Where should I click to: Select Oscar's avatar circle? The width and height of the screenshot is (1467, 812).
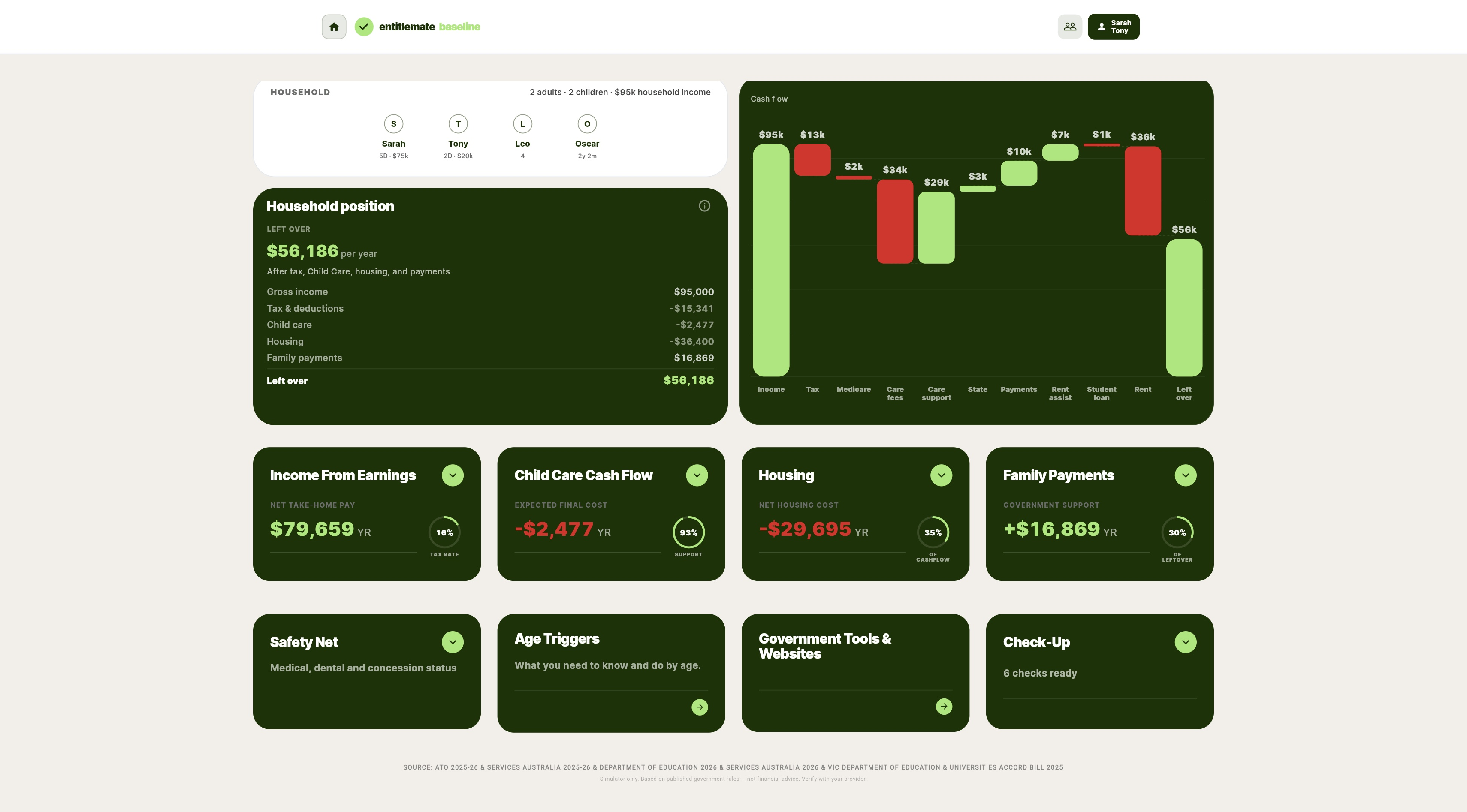(x=587, y=124)
